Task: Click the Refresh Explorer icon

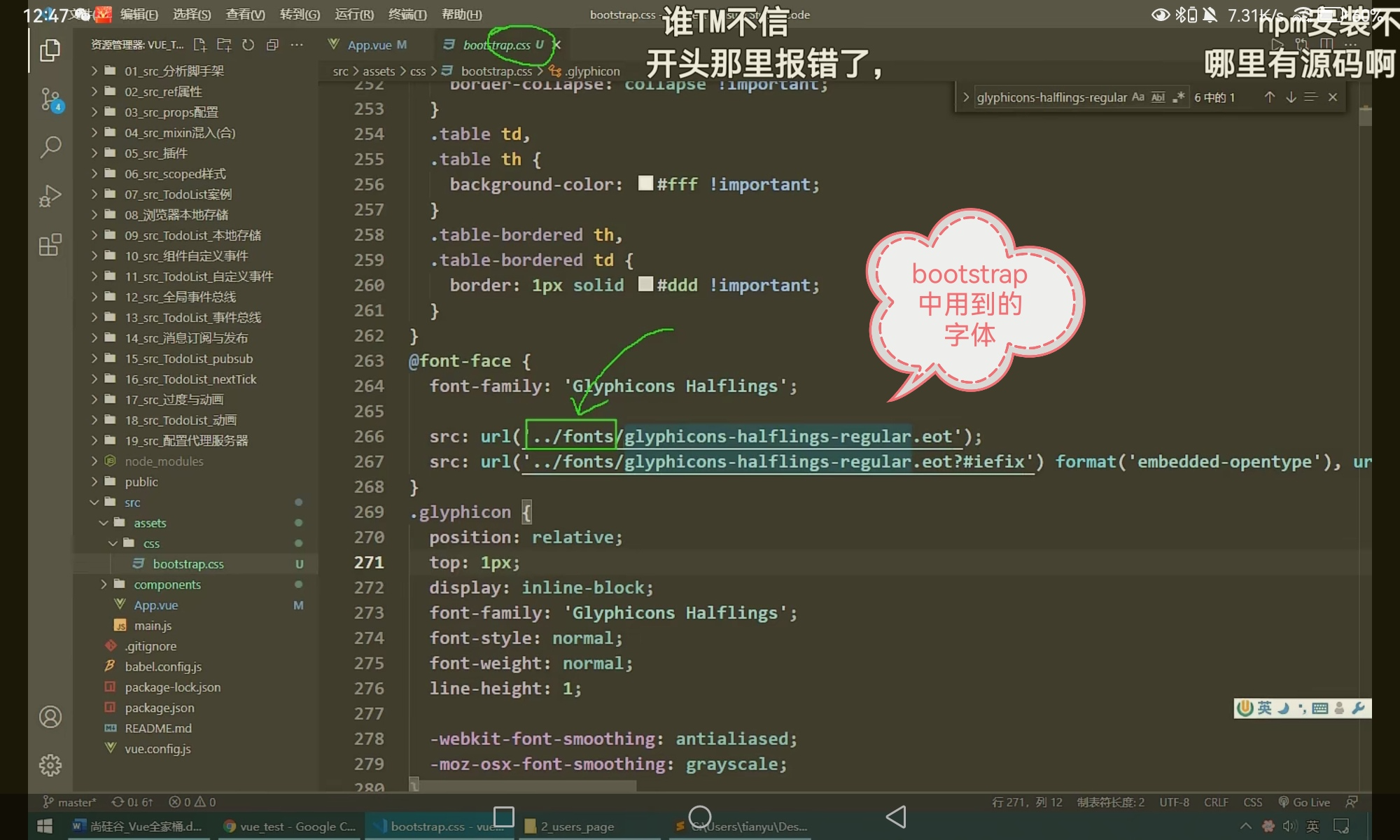Action: click(x=248, y=45)
